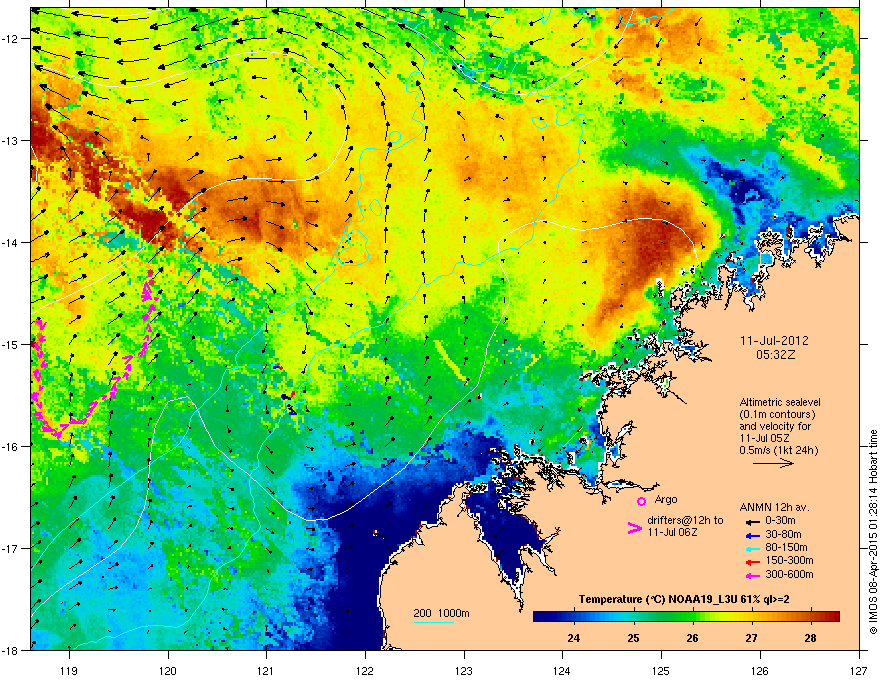
Task: Click the 'drifters@12h to' legend label
Action: coord(685,521)
